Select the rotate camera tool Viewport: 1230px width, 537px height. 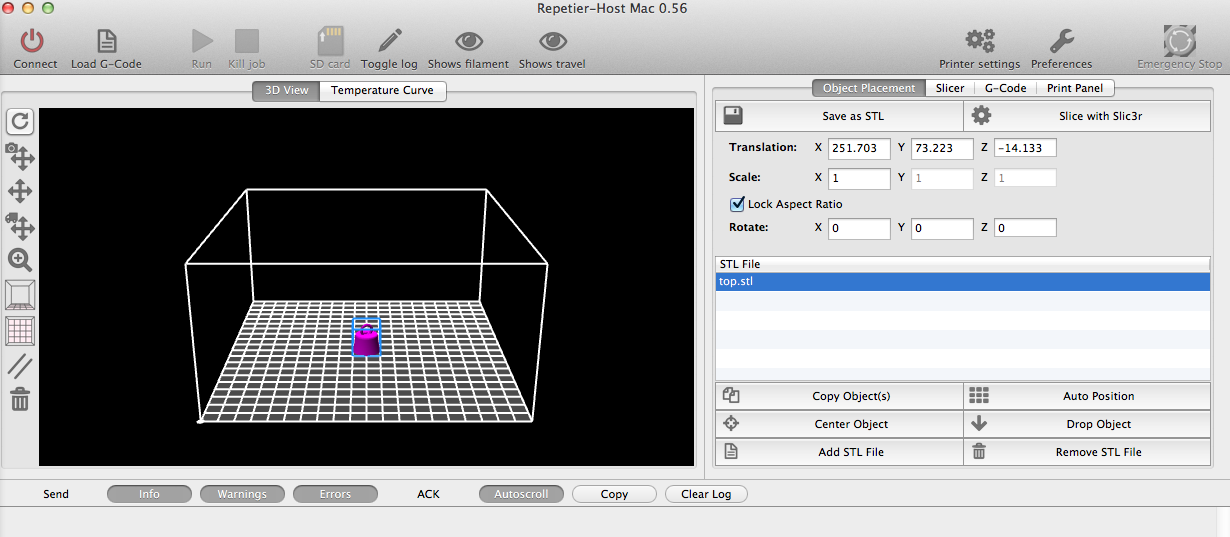pos(21,156)
